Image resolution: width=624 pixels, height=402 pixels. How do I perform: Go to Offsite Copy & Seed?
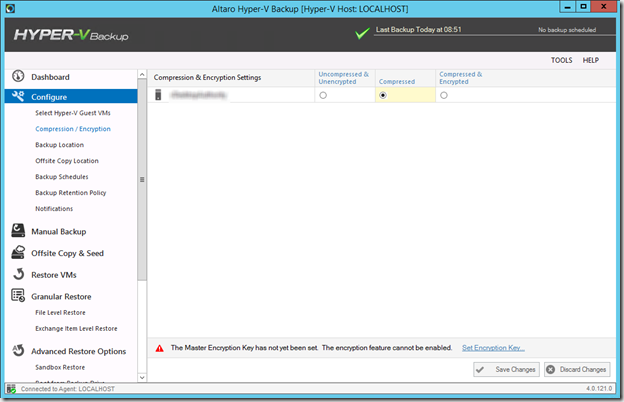[67, 254]
